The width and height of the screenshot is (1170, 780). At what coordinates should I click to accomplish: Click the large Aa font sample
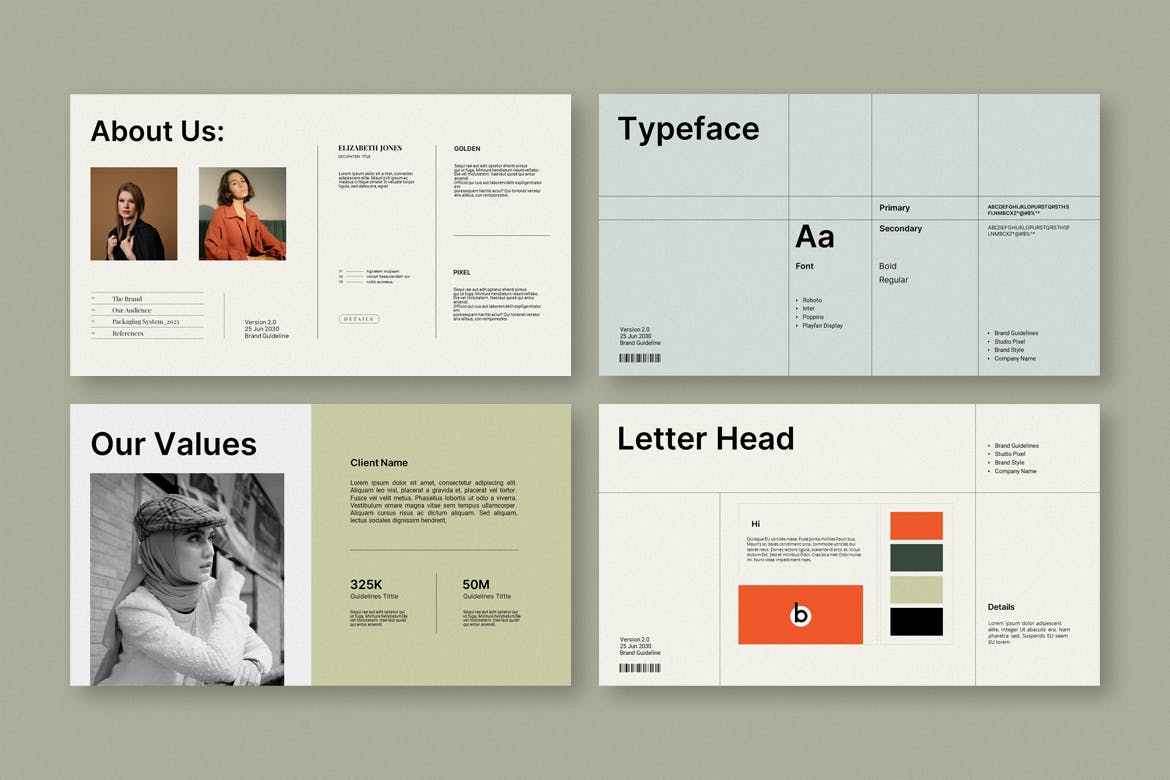[814, 237]
